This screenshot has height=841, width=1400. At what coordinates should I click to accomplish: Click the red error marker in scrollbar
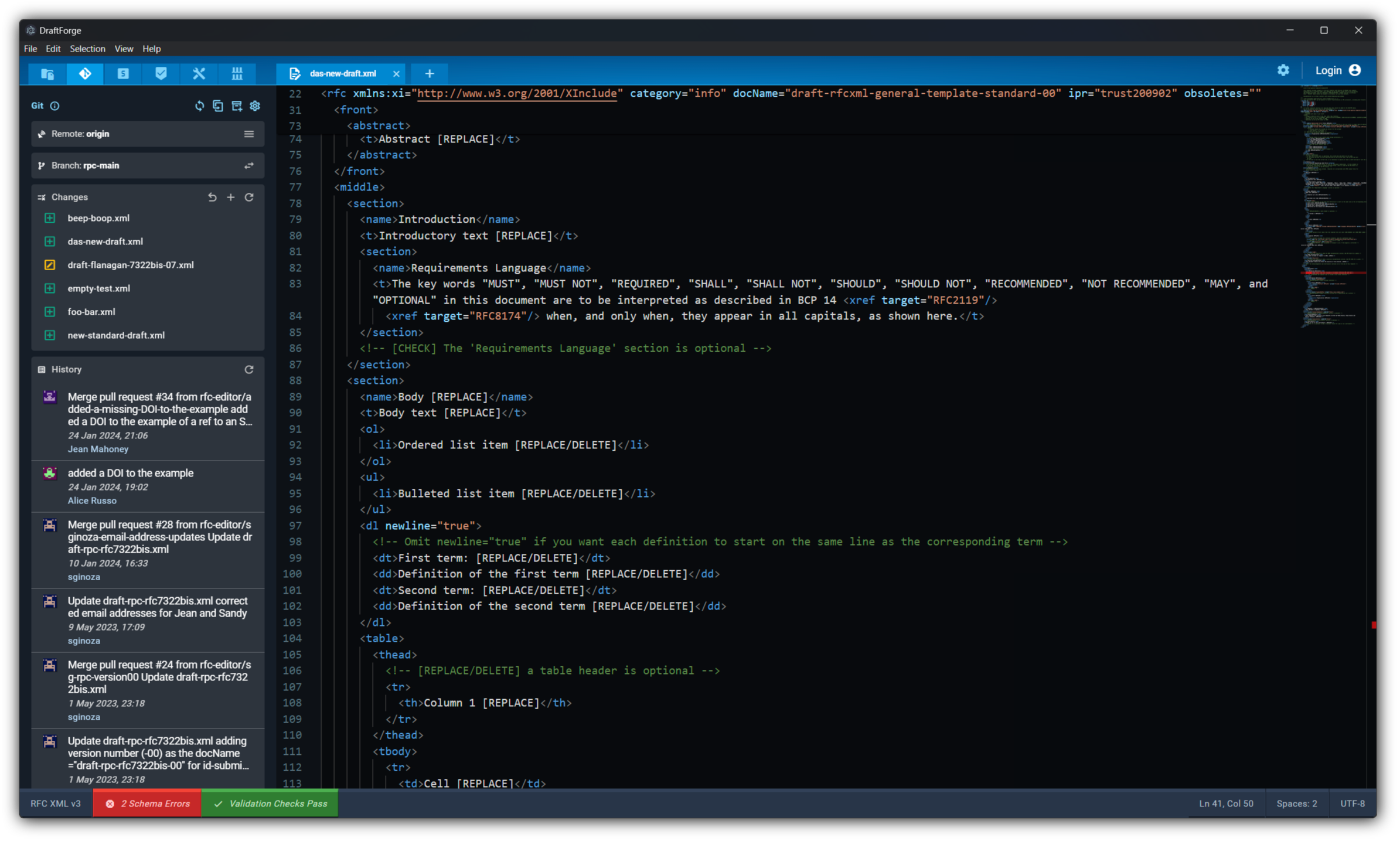[x=1373, y=625]
